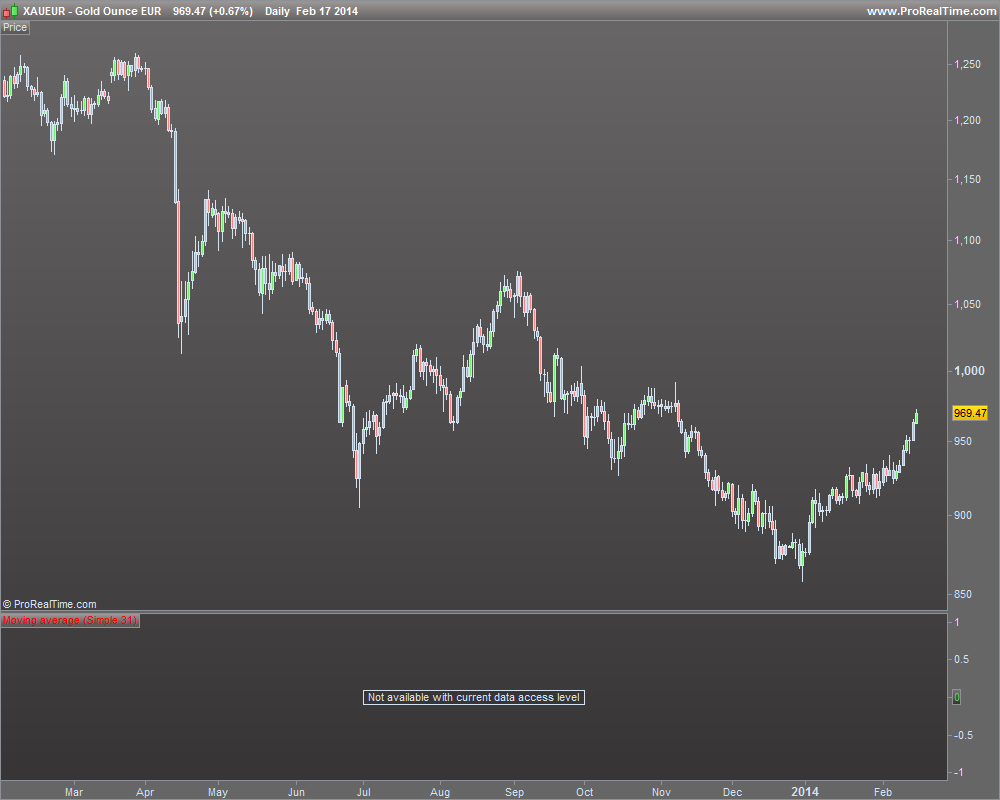The height and width of the screenshot is (800, 1000).
Task: Click the 1,250 price level label
Action: click(967, 64)
